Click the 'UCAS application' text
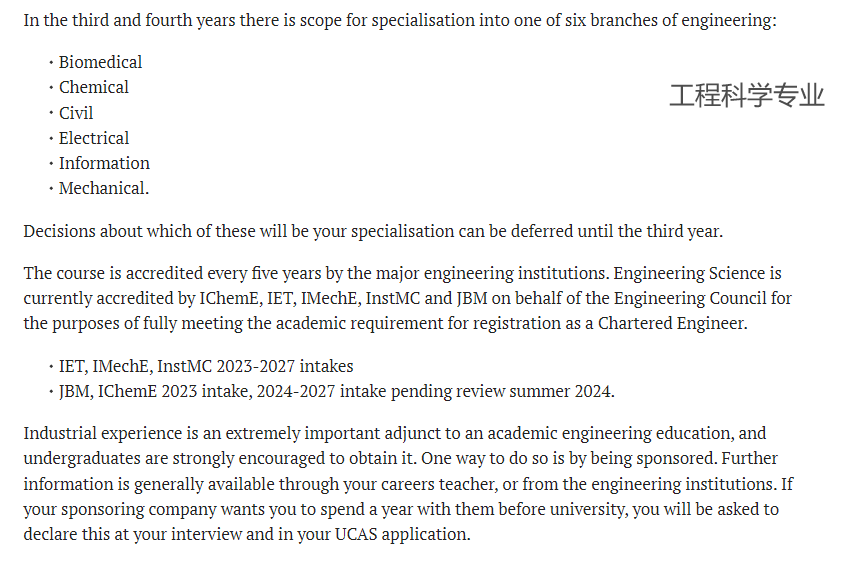The width and height of the screenshot is (856, 562). (401, 534)
